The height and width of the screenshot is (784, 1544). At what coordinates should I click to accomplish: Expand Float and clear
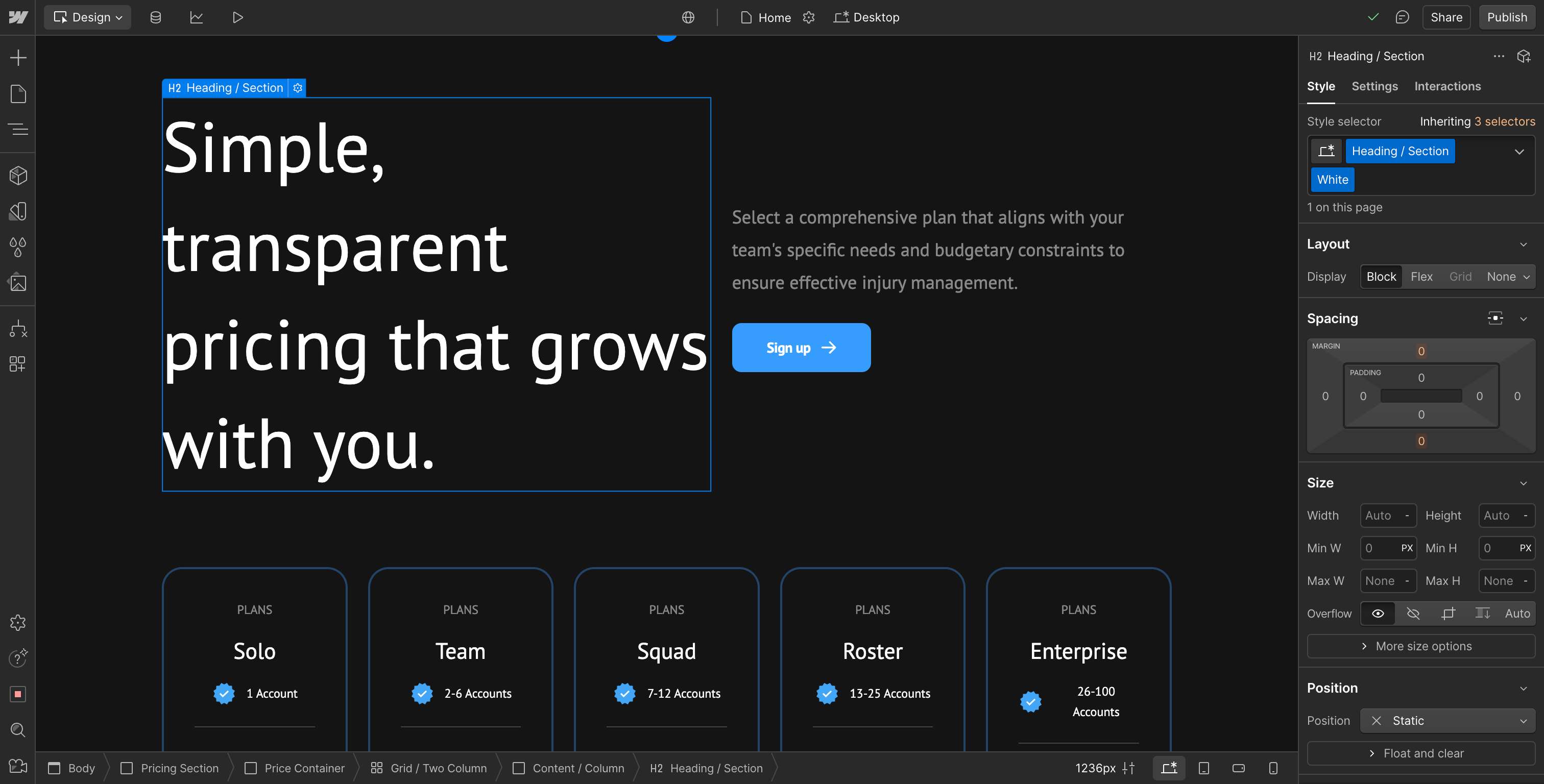coord(1420,753)
